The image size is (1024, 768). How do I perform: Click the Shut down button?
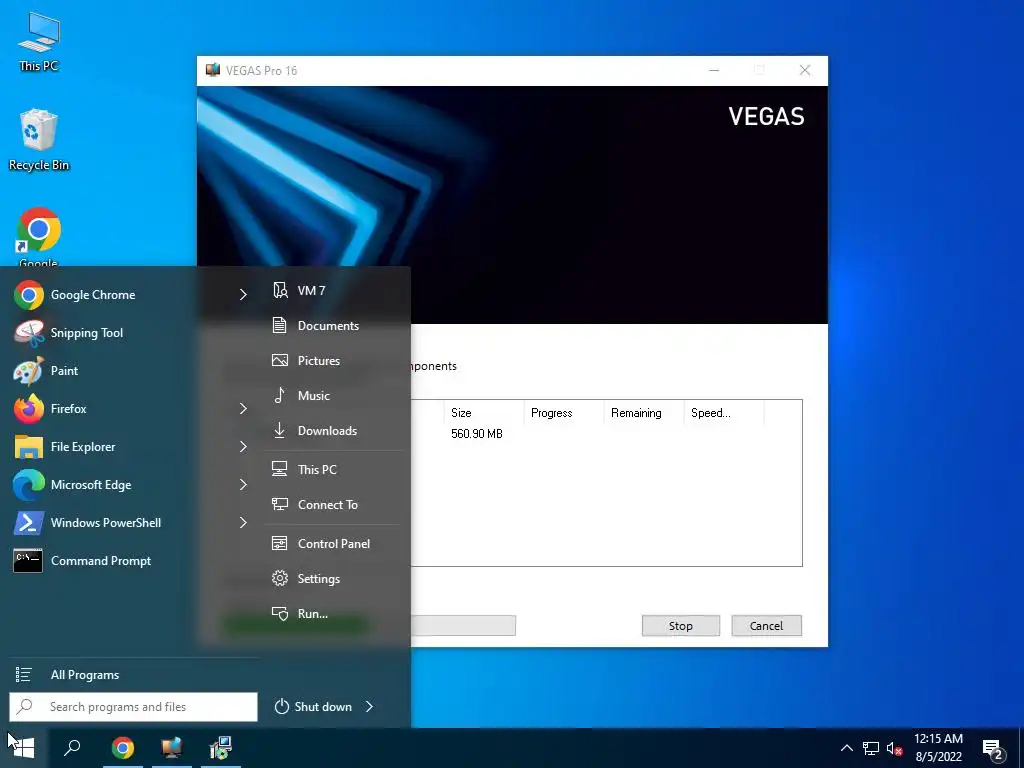pos(313,707)
